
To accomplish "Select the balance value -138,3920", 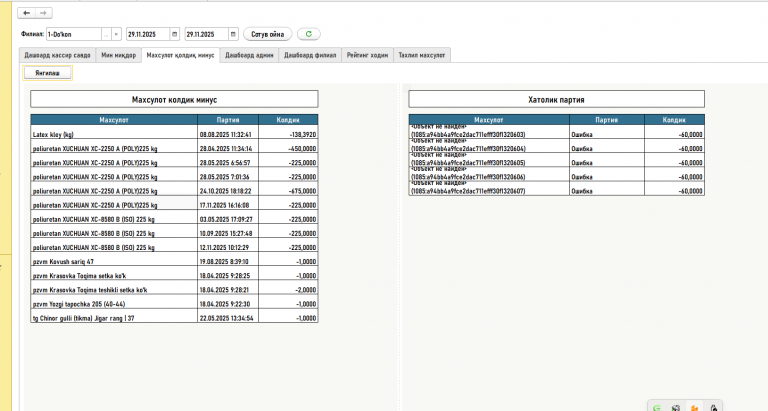I will click(x=288, y=132).
